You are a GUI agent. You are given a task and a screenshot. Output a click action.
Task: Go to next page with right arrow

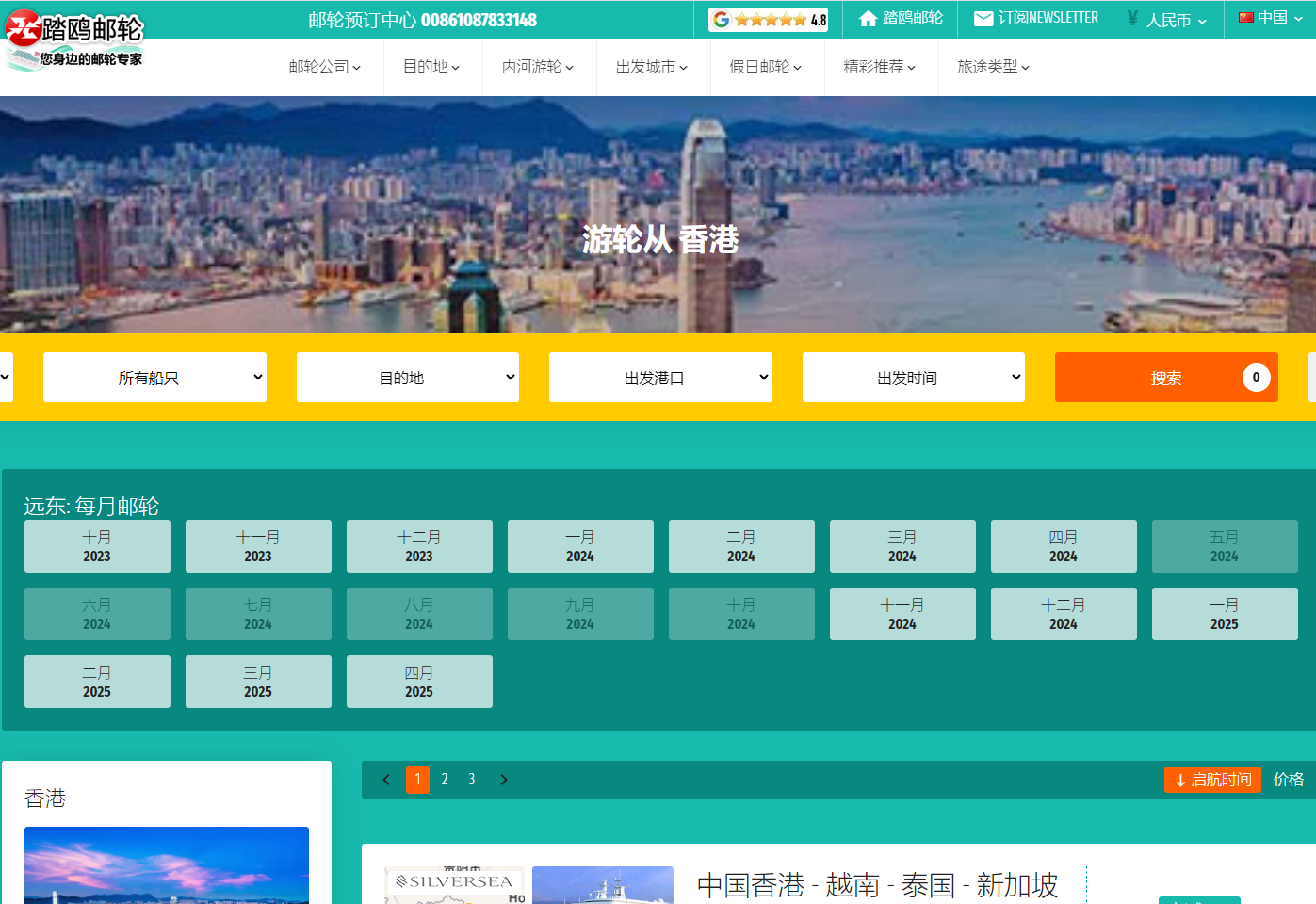[x=504, y=780]
